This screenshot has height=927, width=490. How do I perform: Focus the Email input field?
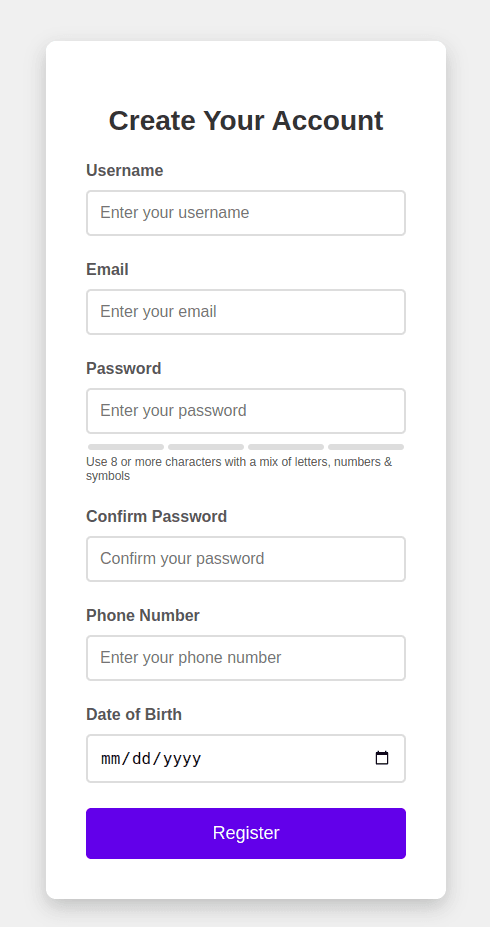pos(246,312)
